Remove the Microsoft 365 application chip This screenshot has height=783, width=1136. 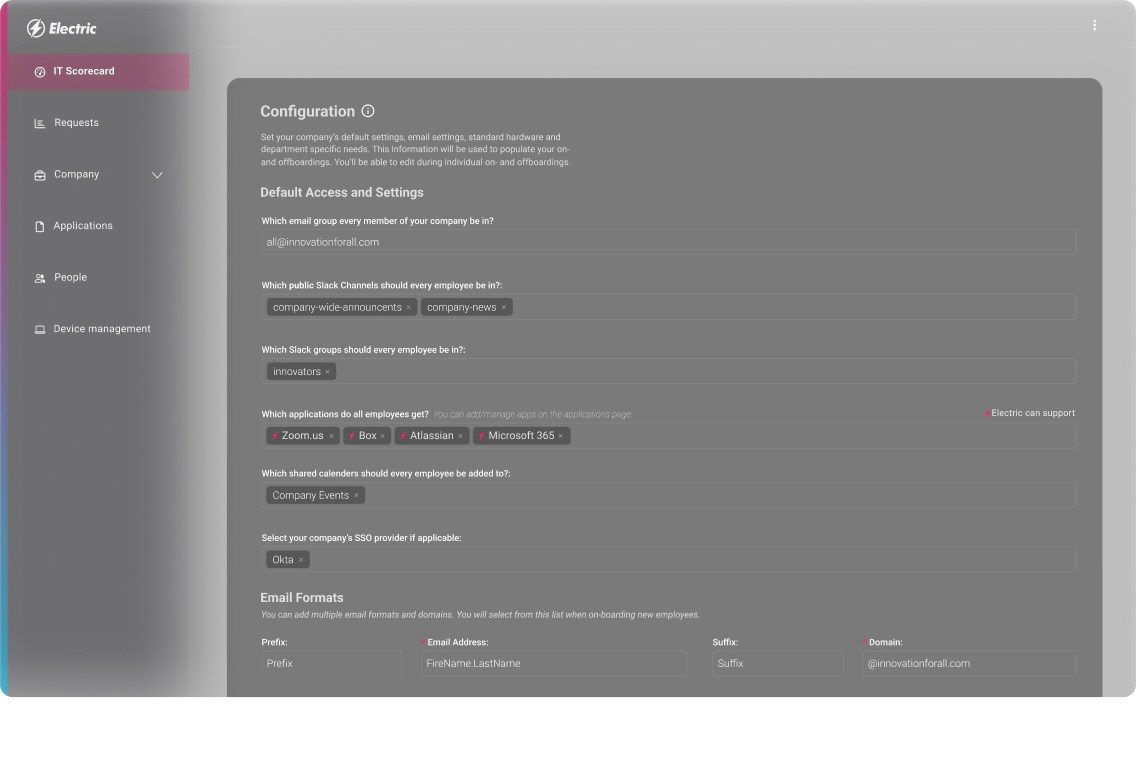tap(561, 436)
